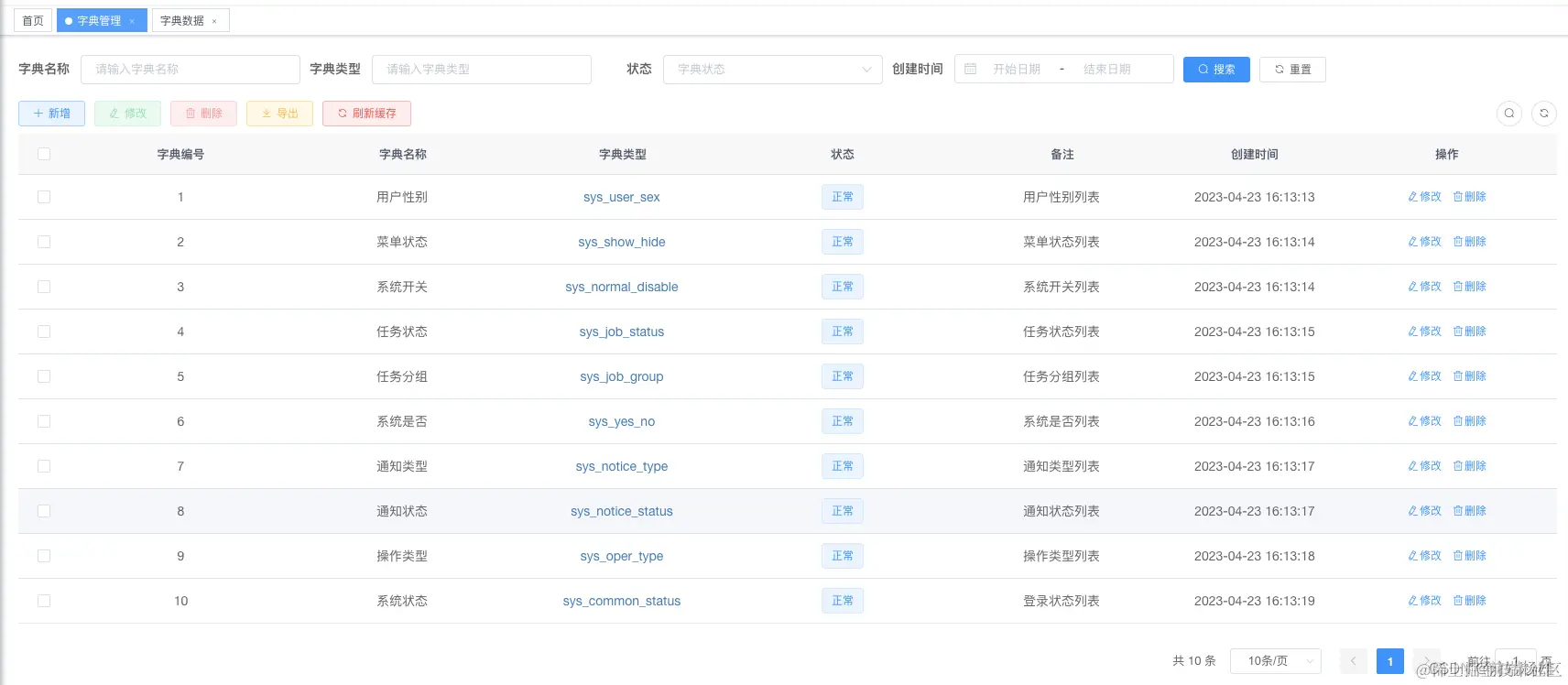Edit the 系统是否 row via 修改
The image size is (1568, 685).
pyautogui.click(x=1424, y=421)
